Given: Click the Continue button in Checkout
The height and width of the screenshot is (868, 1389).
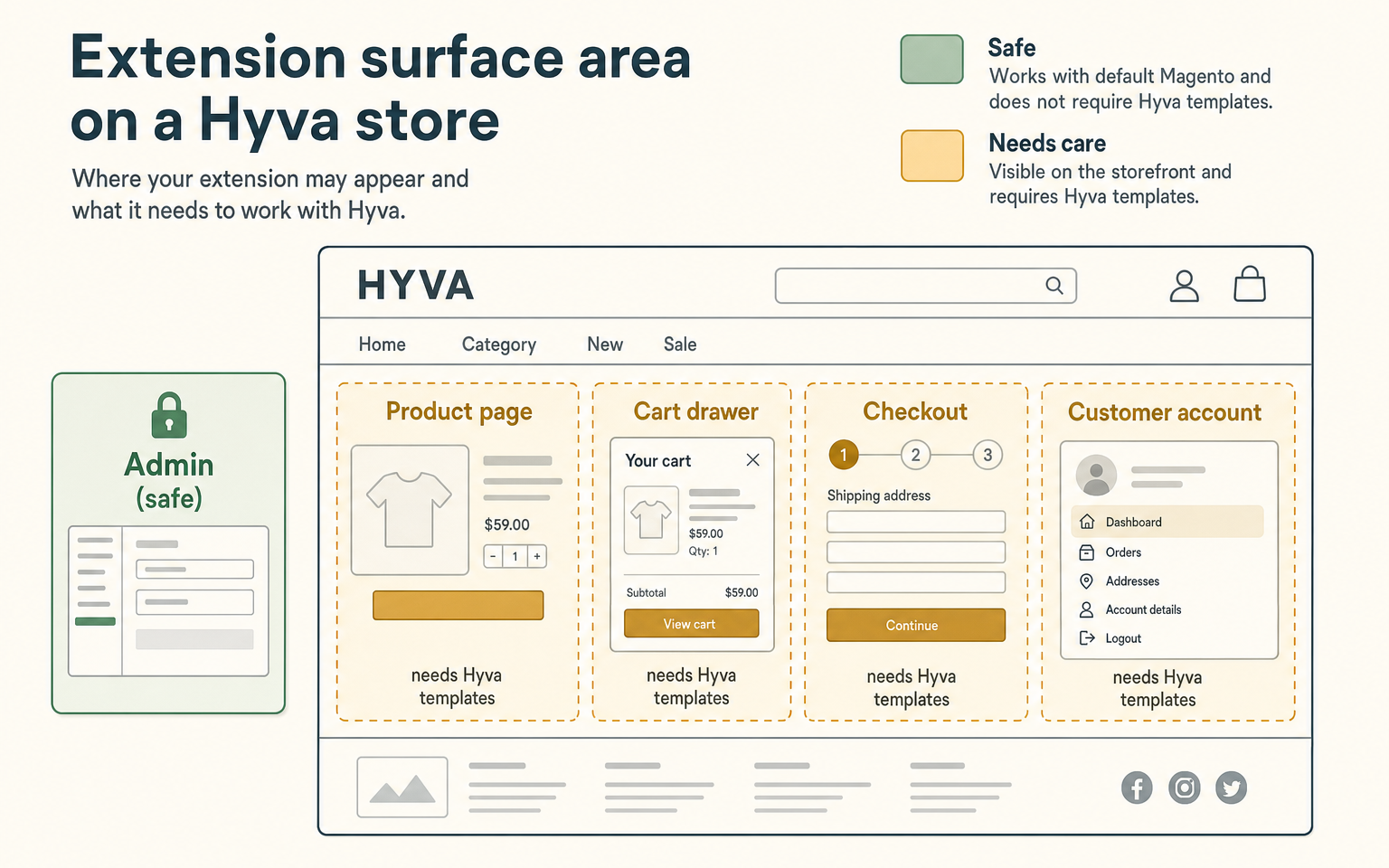Looking at the screenshot, I should (x=916, y=625).
